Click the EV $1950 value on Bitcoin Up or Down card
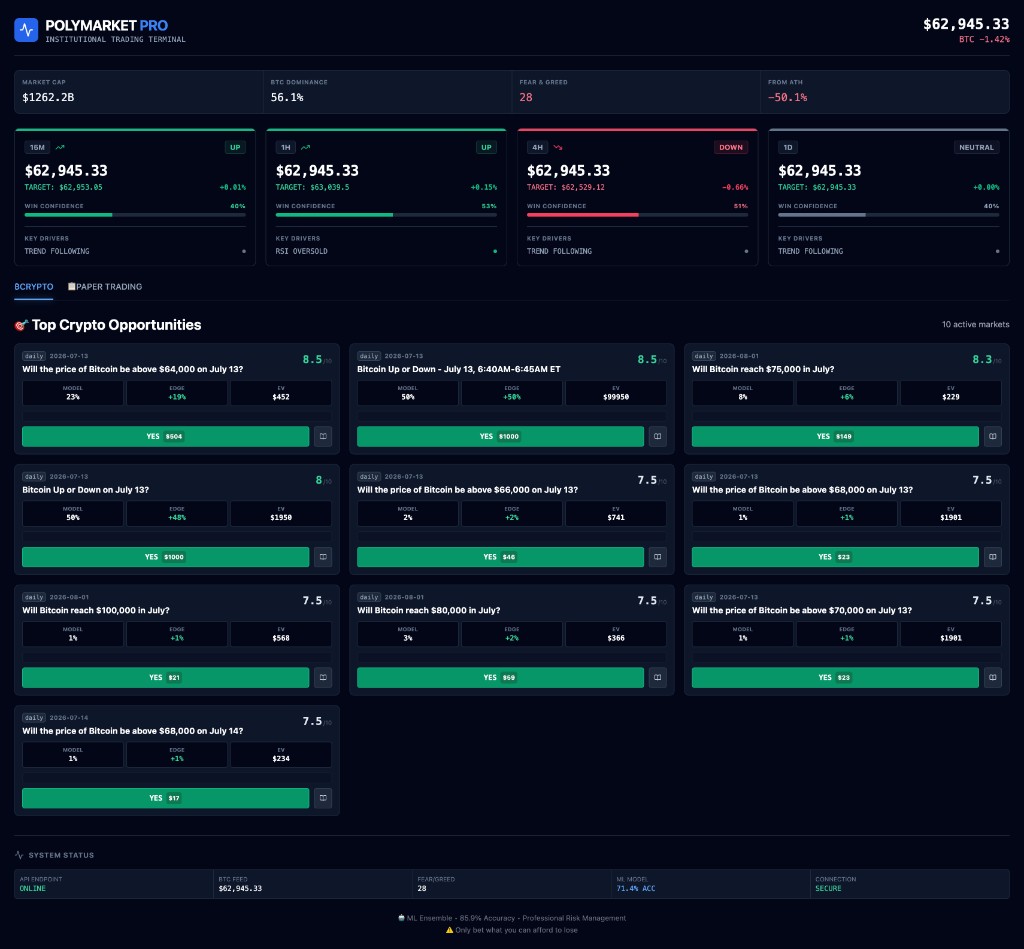 point(281,517)
